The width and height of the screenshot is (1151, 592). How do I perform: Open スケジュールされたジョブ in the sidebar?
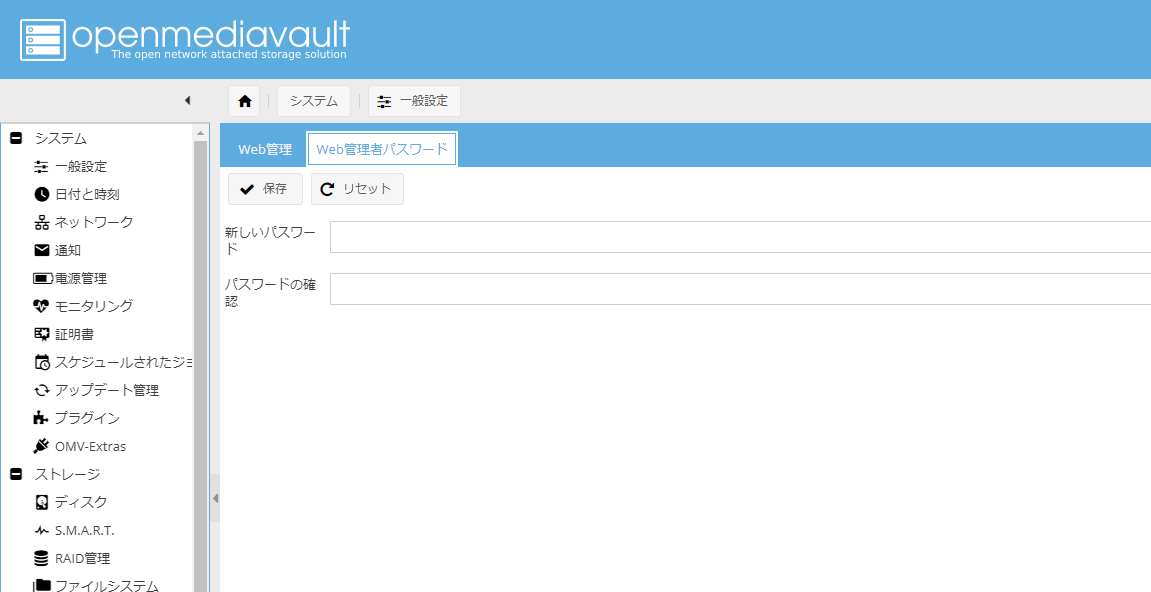[113, 362]
